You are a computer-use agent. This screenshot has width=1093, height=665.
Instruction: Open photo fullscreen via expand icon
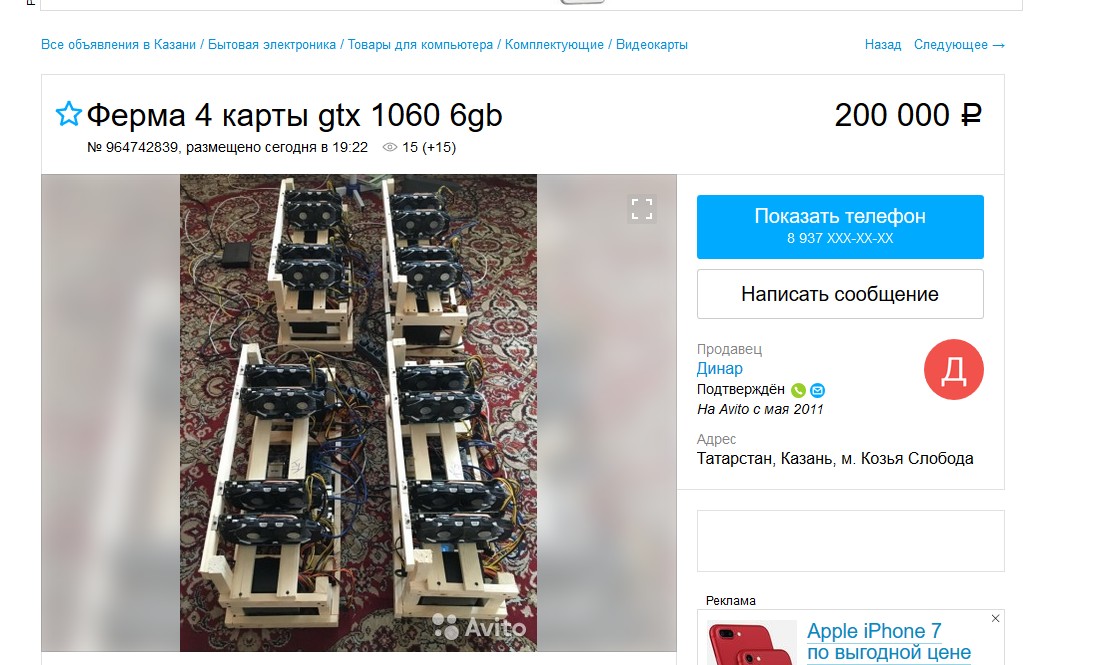pos(641,208)
